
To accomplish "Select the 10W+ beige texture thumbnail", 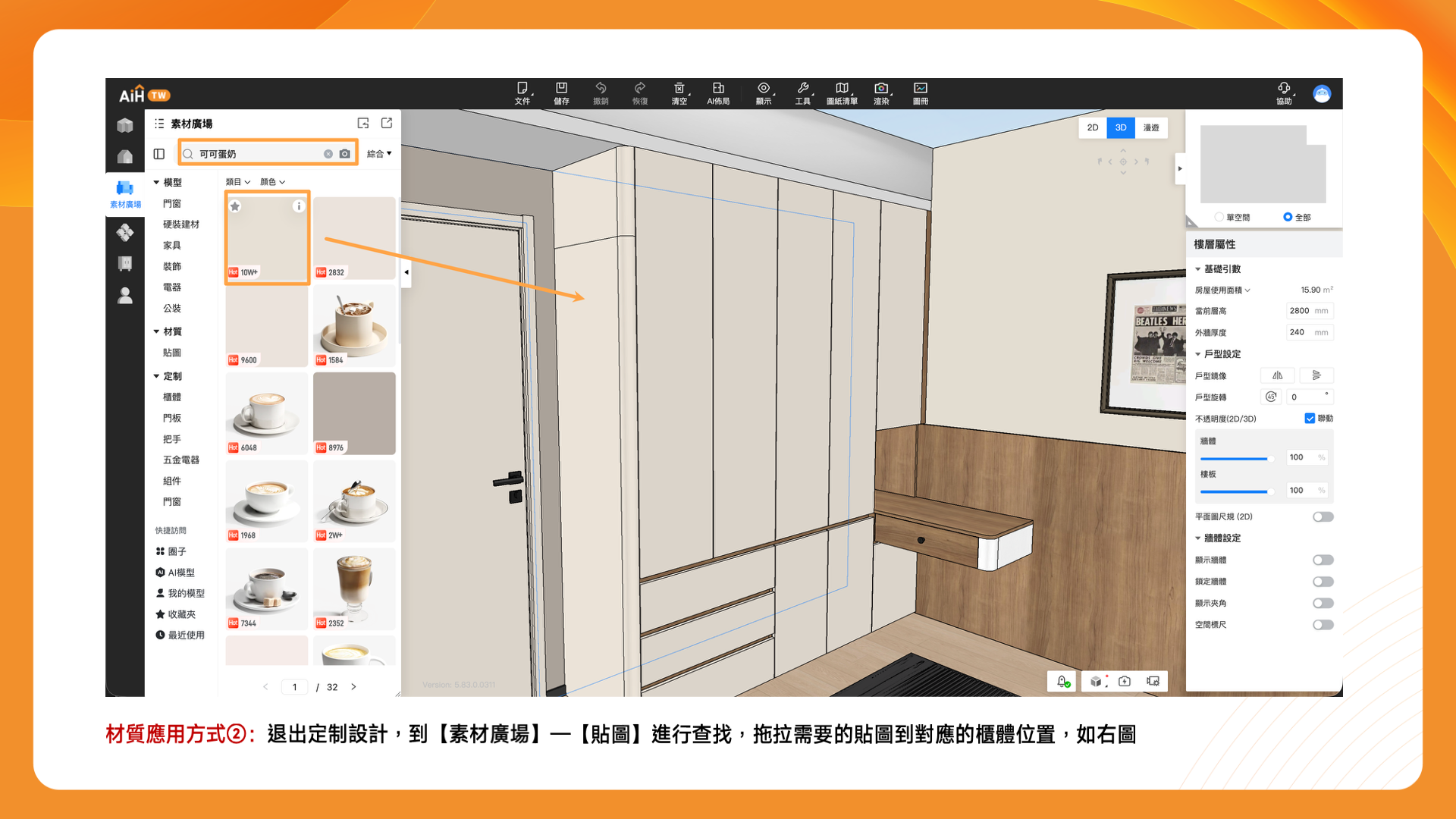I will pyautogui.click(x=267, y=238).
